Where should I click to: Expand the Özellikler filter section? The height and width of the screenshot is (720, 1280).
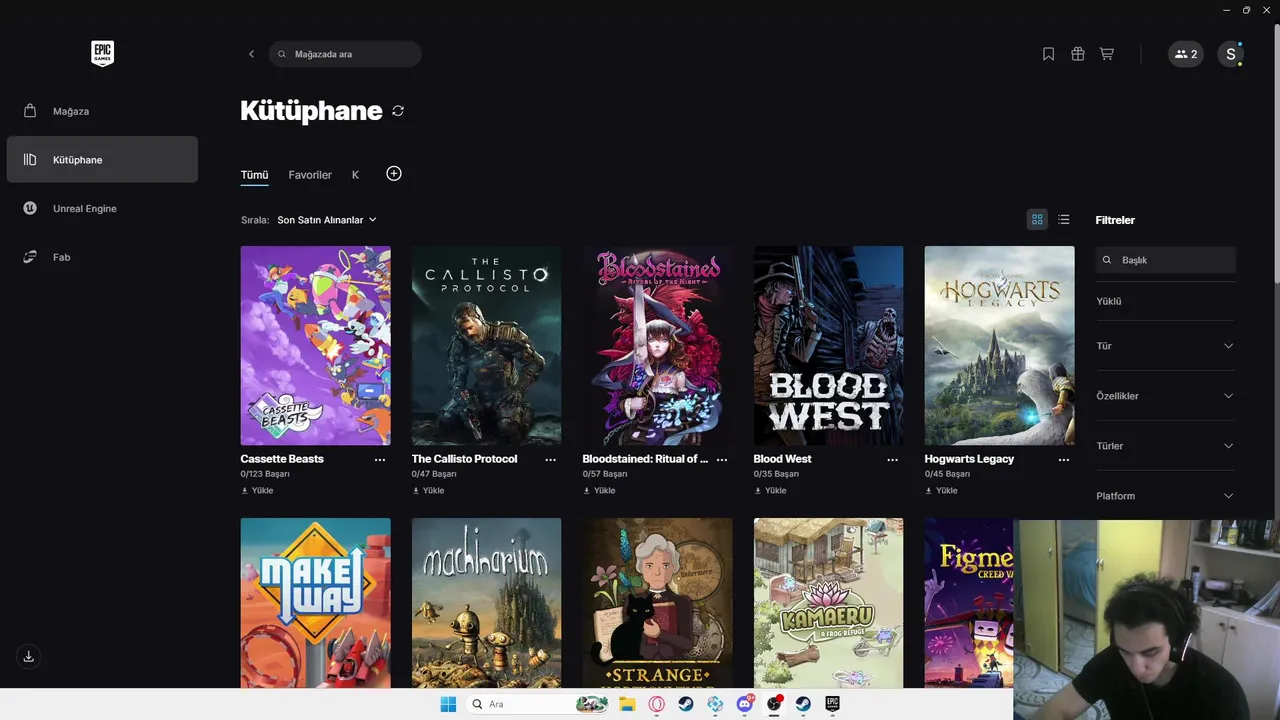coord(1166,396)
